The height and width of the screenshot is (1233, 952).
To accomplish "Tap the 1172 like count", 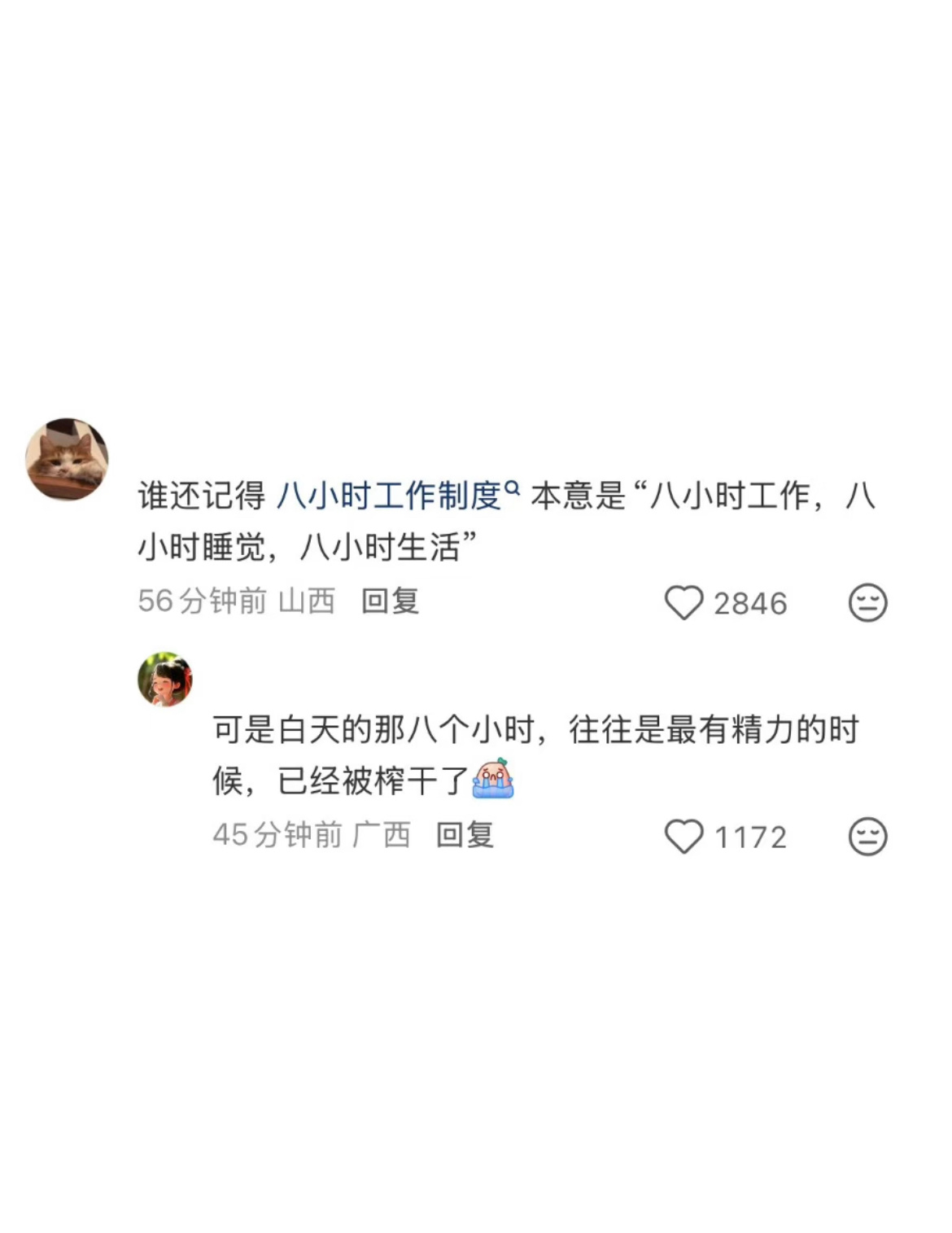I will pos(750,837).
